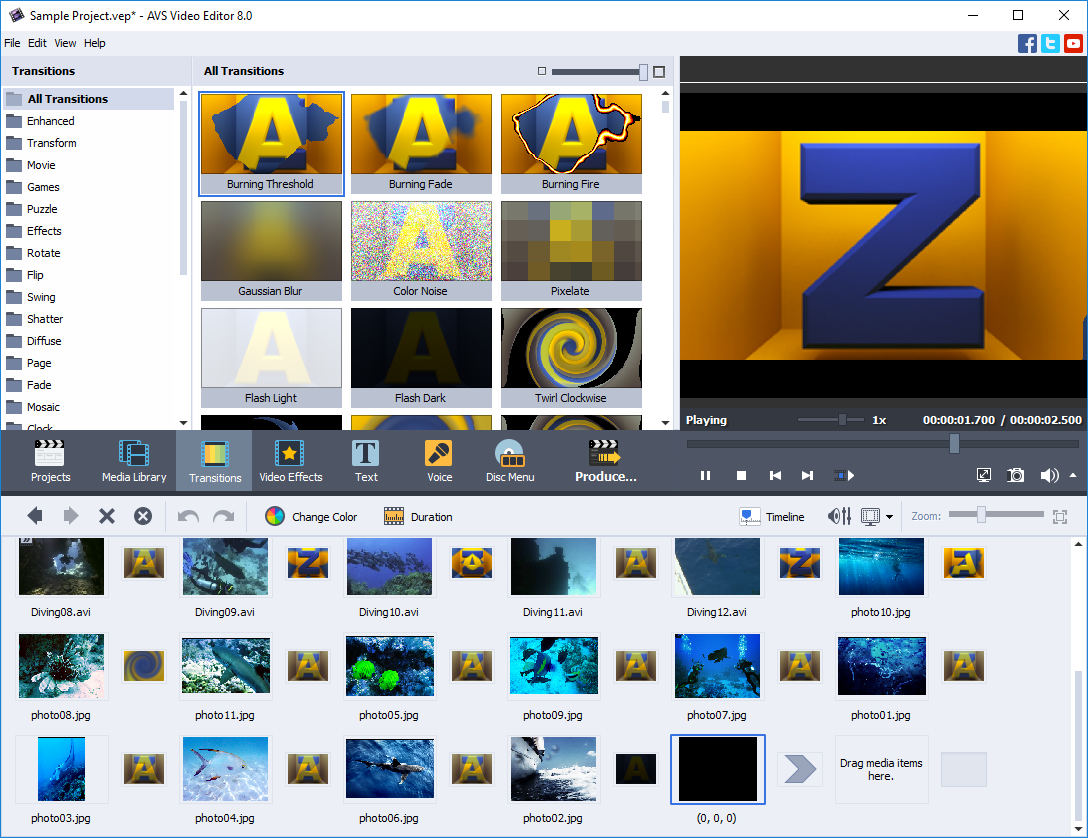Viewport: 1088px width, 838px height.
Task: Open the Voice recording tool
Action: click(x=438, y=459)
